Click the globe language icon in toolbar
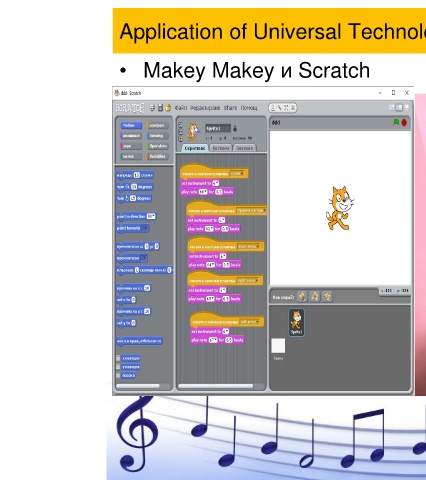This screenshot has width=426, height=480. pyautogui.click(x=152, y=108)
